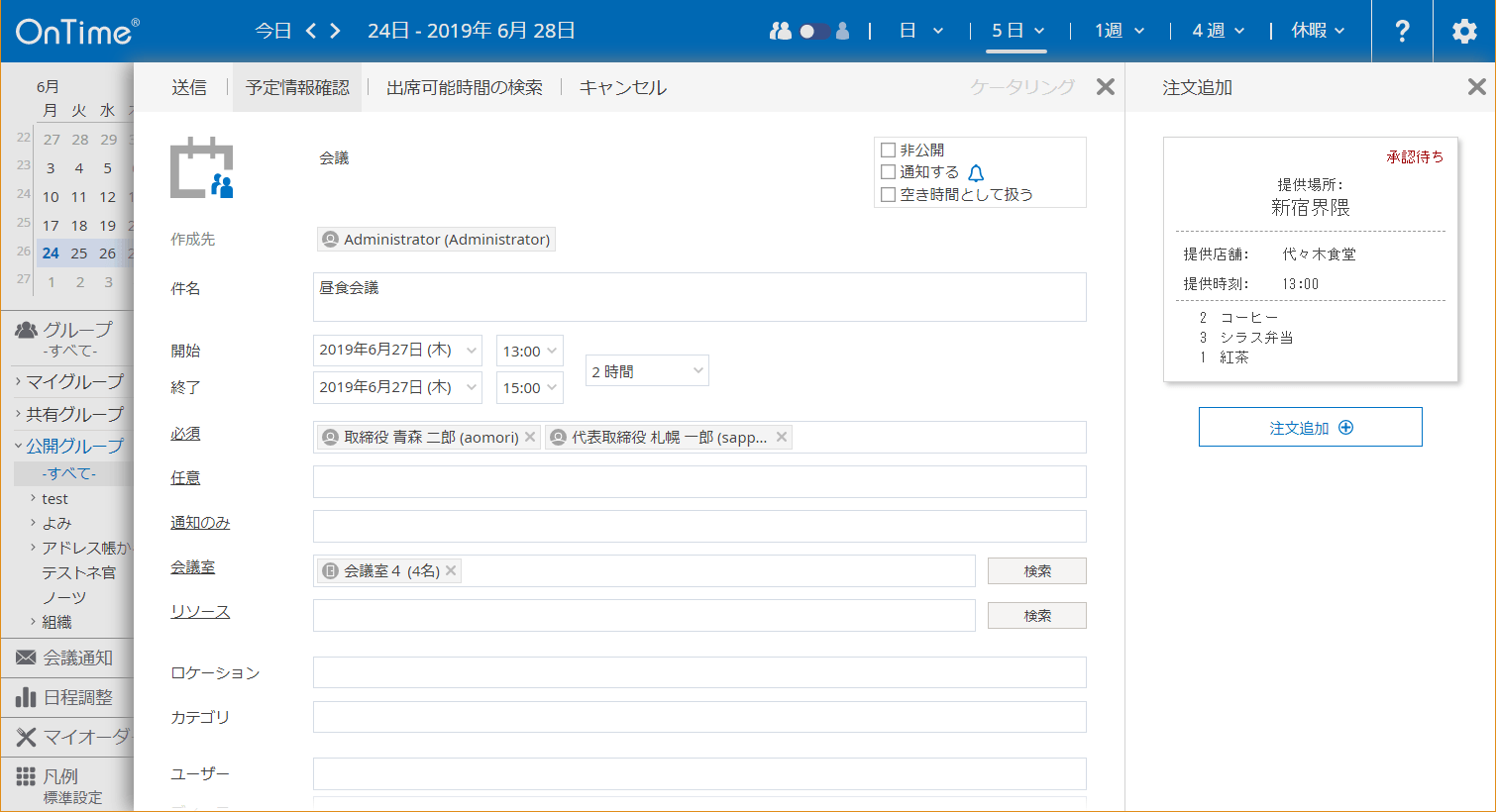This screenshot has width=1496, height=812.
Task: Open the start time 13:00 dropdown
Action: point(530,351)
